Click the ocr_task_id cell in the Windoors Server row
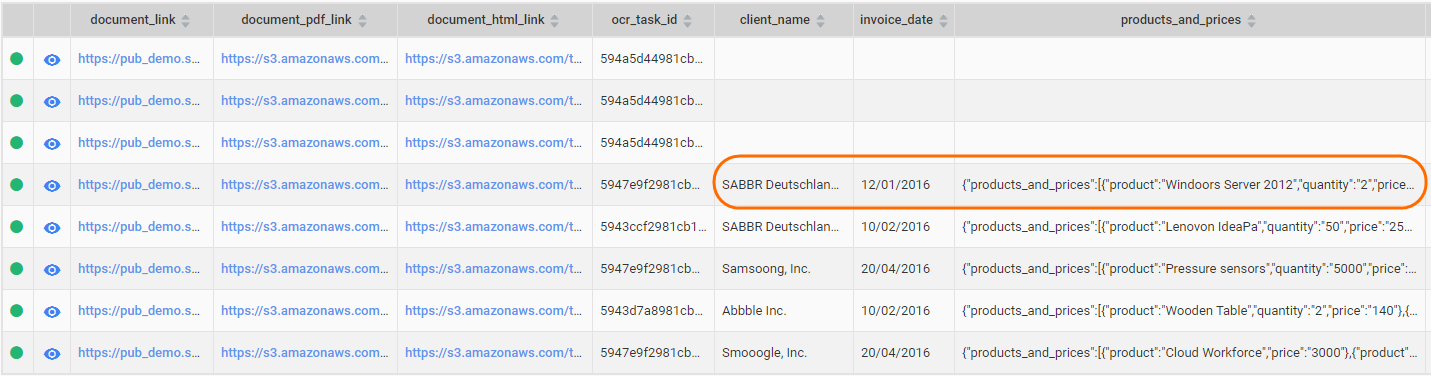Screen dimensions: 1431x376 653,185
